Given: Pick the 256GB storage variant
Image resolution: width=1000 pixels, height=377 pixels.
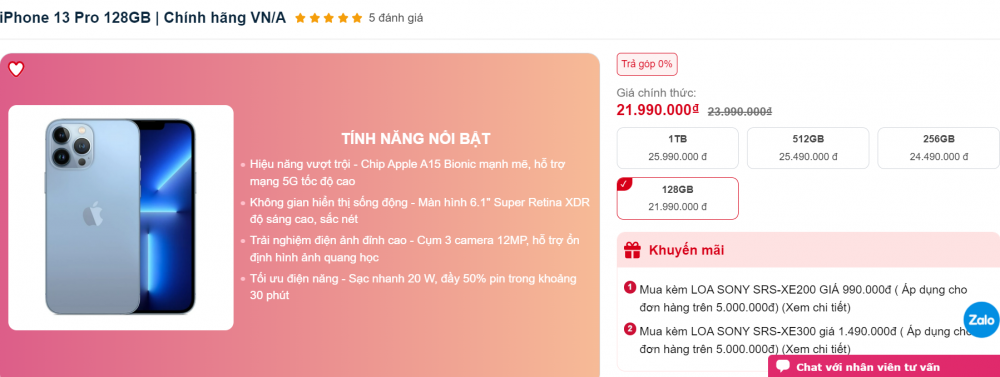Looking at the screenshot, I should [x=939, y=148].
